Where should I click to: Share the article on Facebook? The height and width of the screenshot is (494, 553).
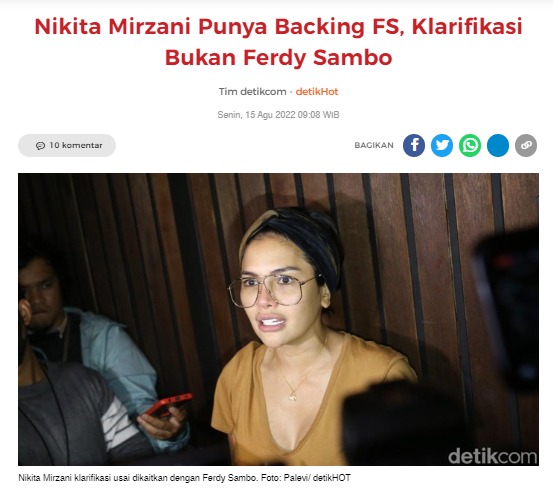point(414,145)
